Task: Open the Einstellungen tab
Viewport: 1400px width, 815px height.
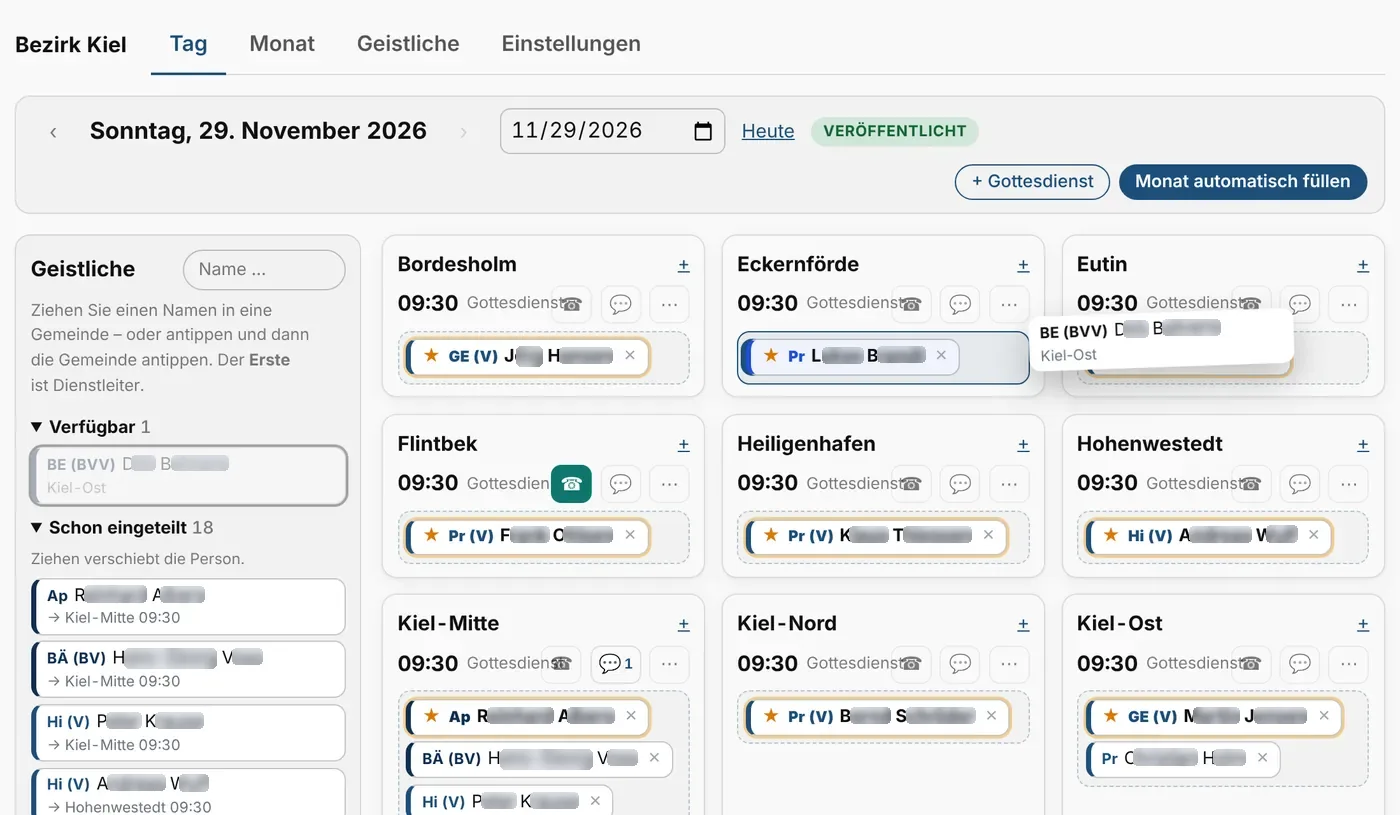Action: (571, 44)
